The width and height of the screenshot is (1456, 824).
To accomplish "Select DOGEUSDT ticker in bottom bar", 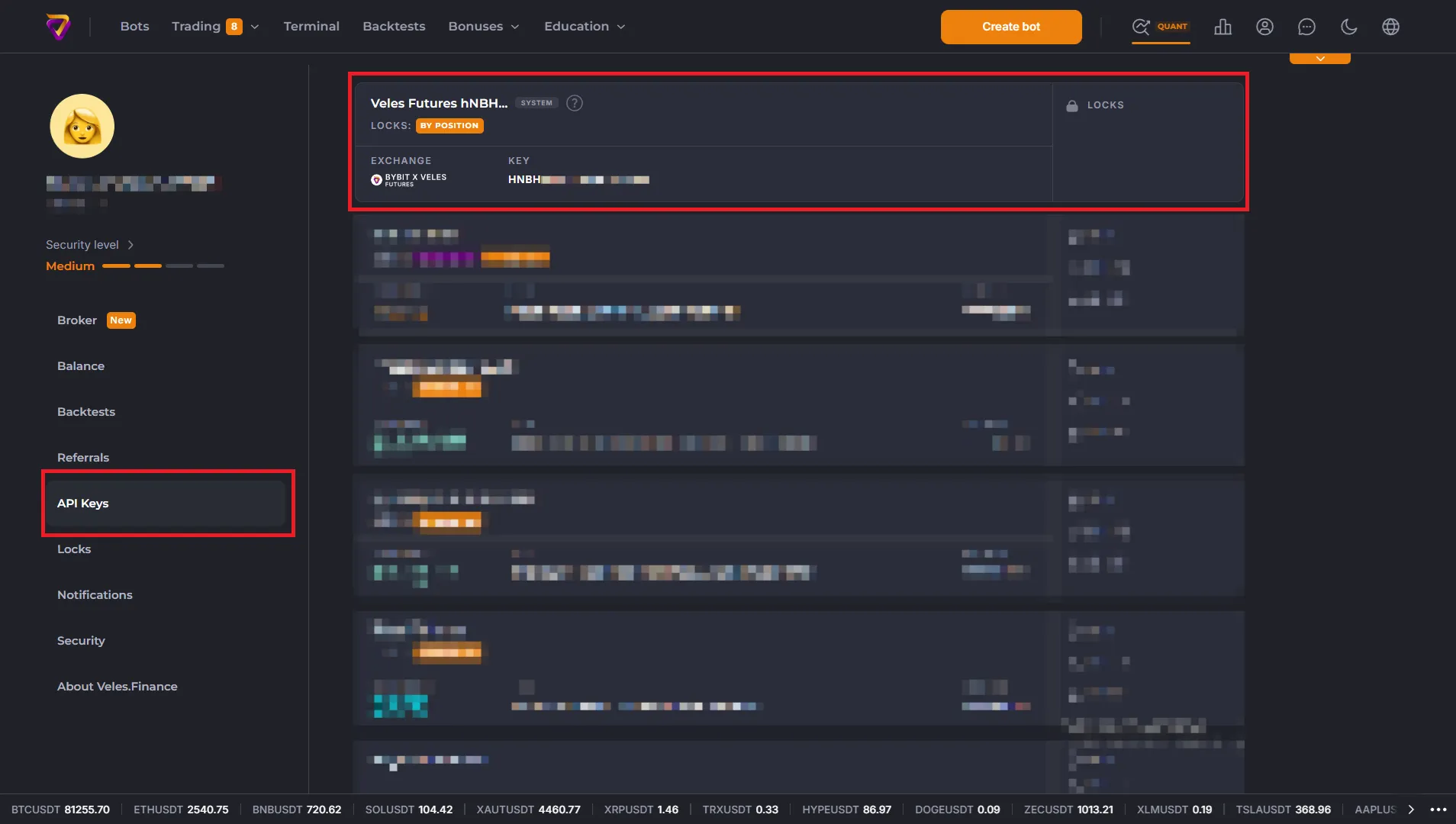I will [x=958, y=810].
